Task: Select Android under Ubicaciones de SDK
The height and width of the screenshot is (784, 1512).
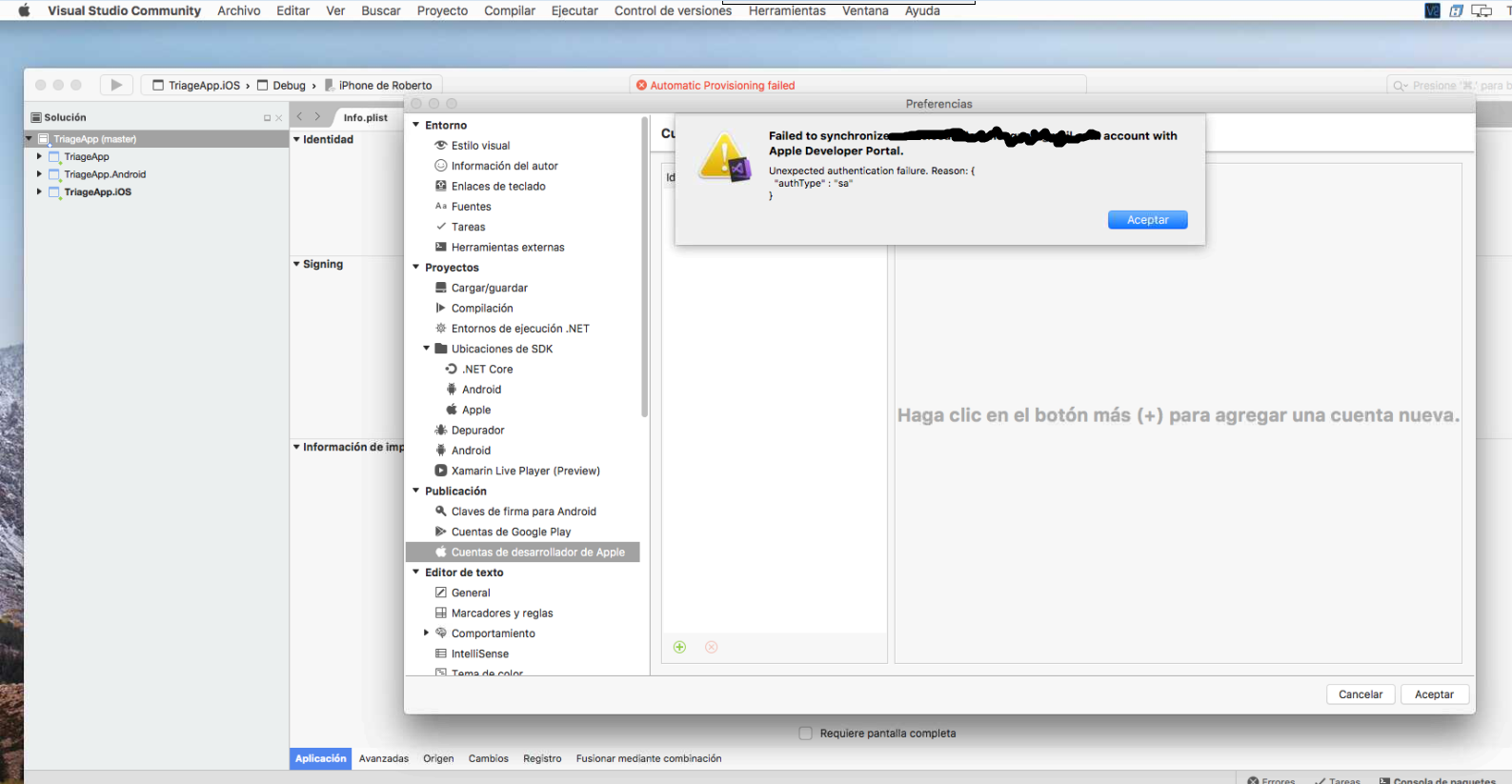Action: pos(481,390)
